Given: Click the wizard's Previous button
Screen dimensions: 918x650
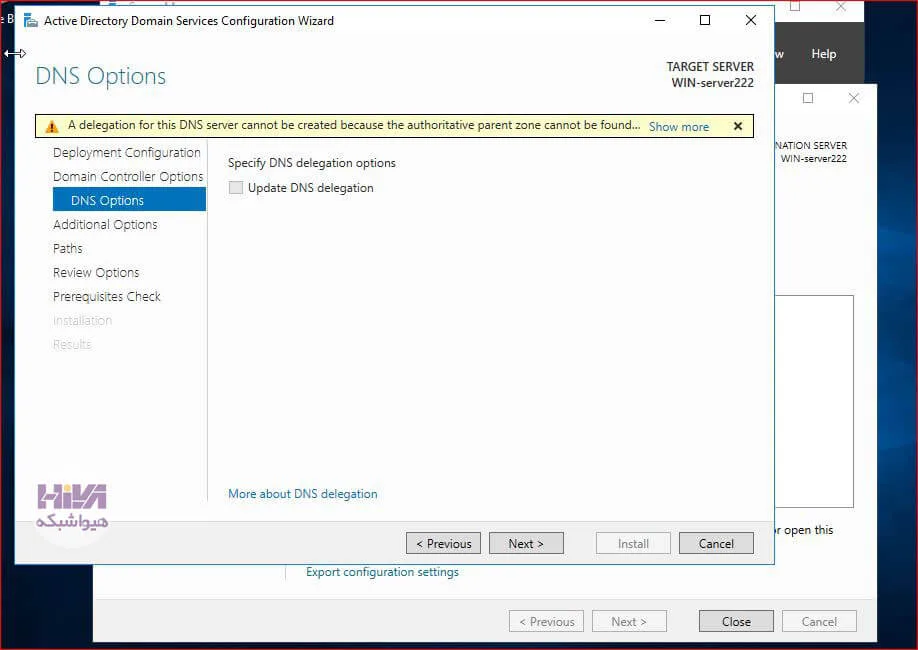Looking at the screenshot, I should [x=443, y=543].
